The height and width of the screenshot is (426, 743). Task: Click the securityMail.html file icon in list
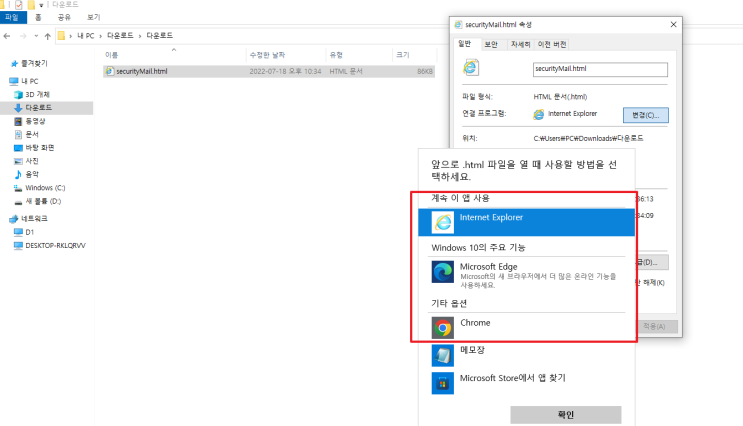coord(109,71)
